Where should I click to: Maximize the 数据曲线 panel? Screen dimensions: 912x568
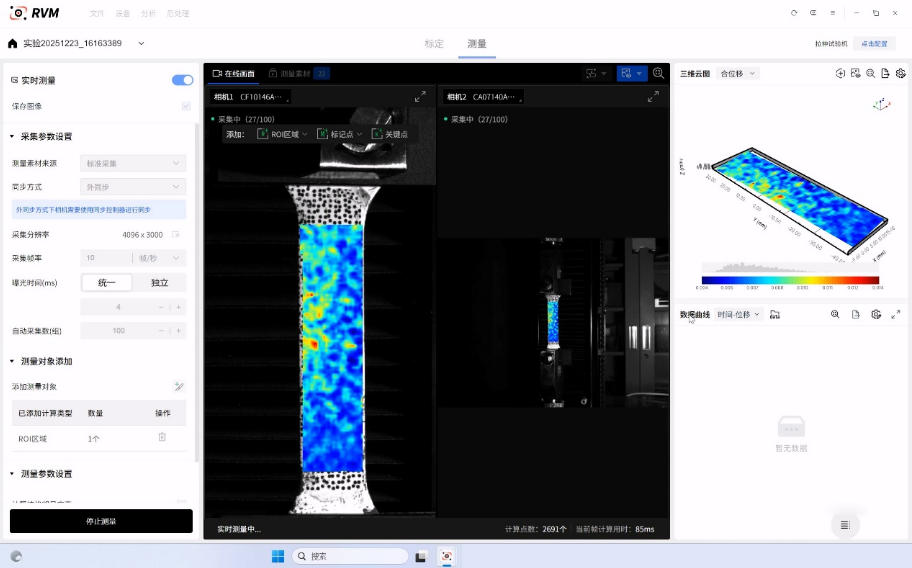coord(895,314)
